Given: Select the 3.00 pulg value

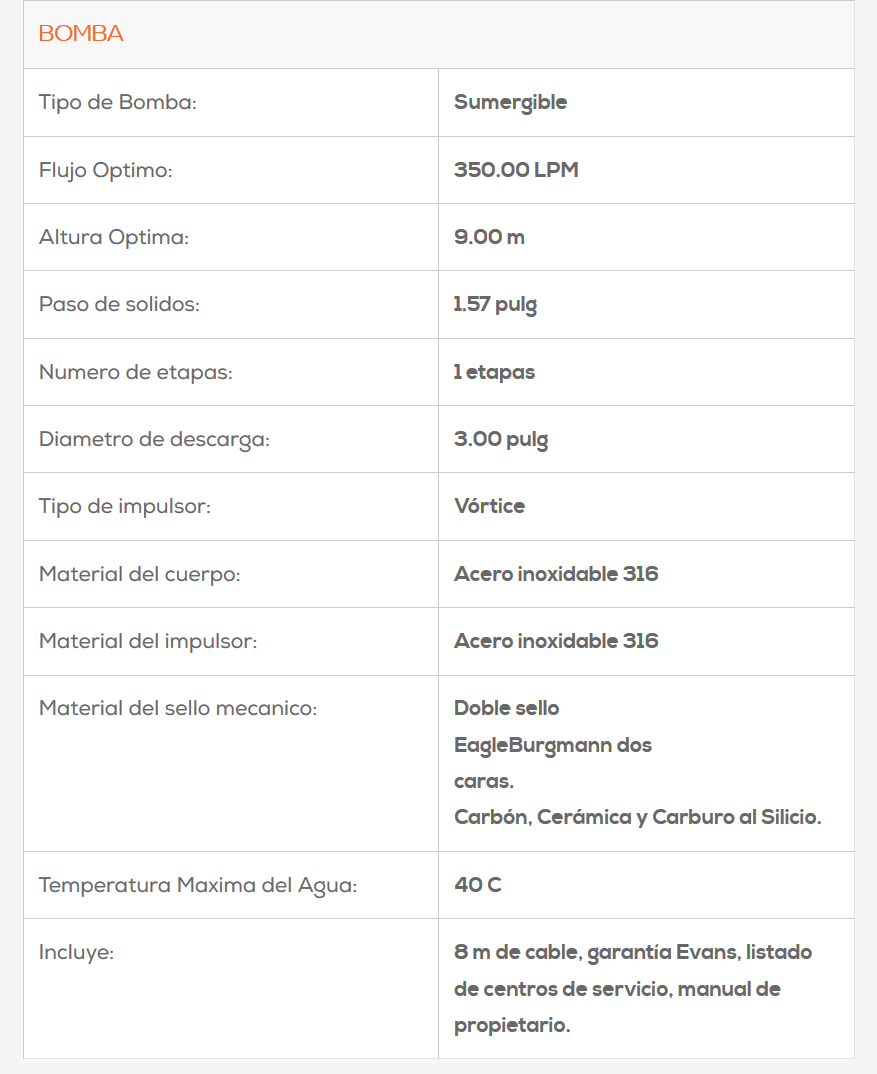Looking at the screenshot, I should 500,439.
